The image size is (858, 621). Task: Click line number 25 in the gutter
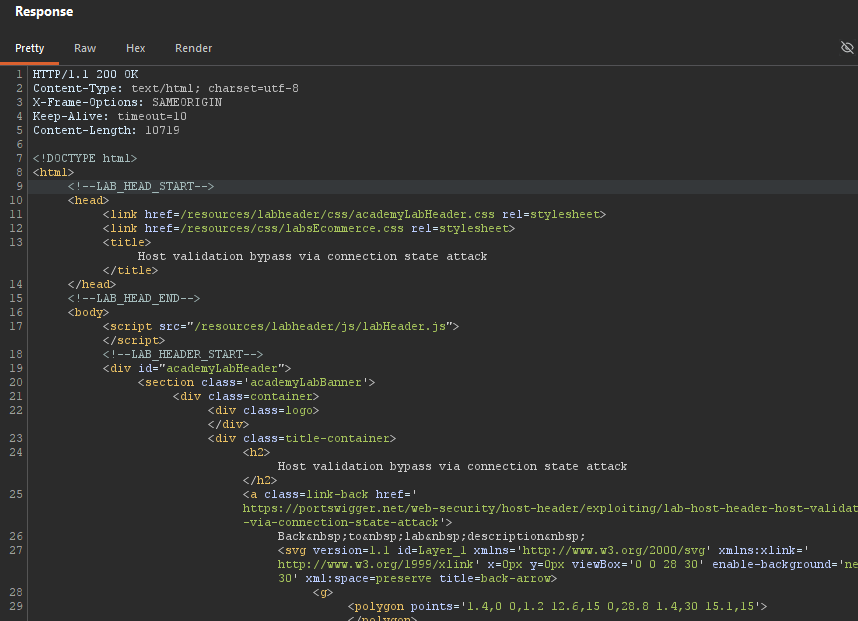point(16,494)
